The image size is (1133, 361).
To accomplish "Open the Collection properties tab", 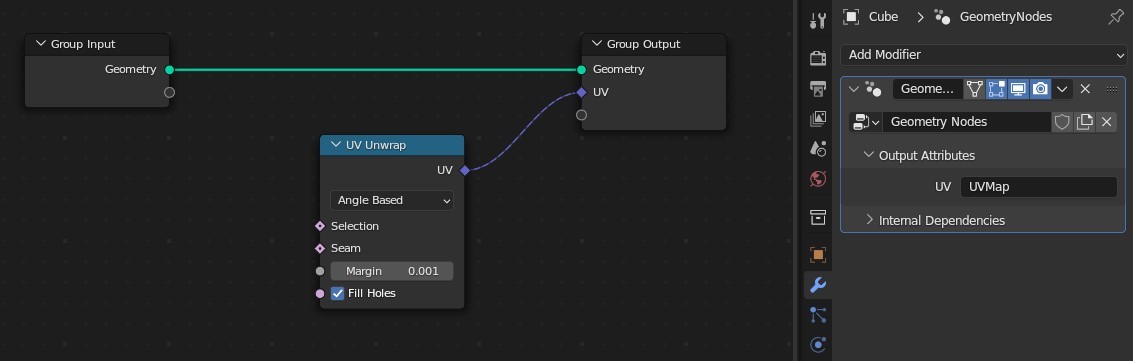I will pyautogui.click(x=818, y=217).
